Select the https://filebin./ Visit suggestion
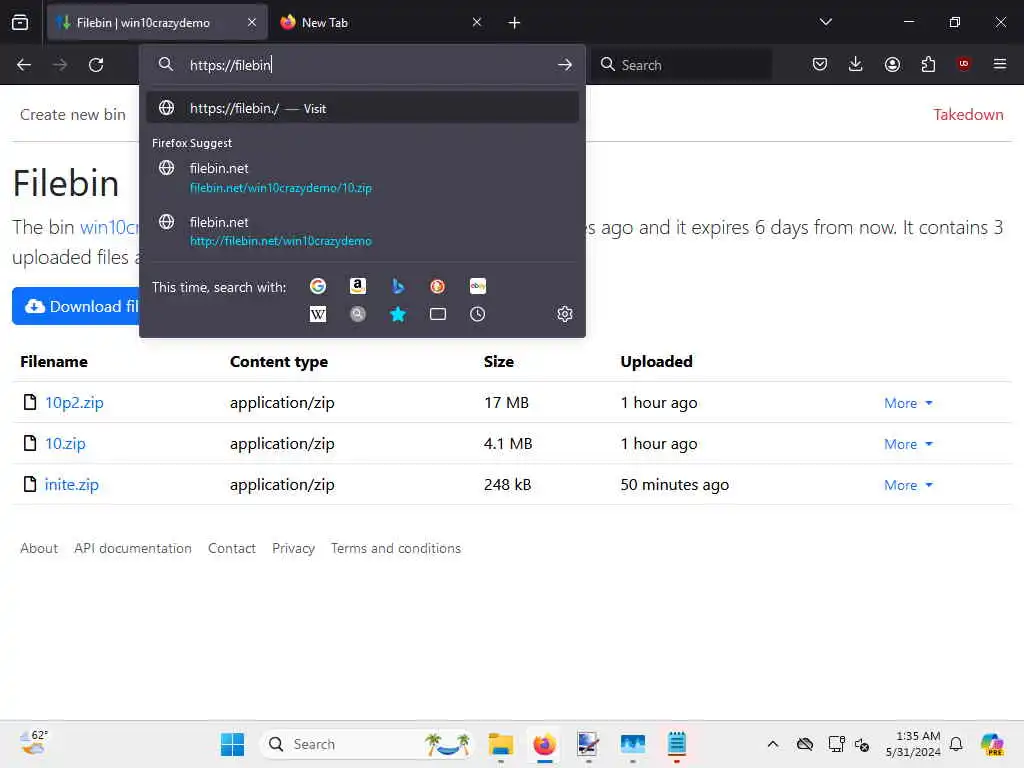 point(362,108)
